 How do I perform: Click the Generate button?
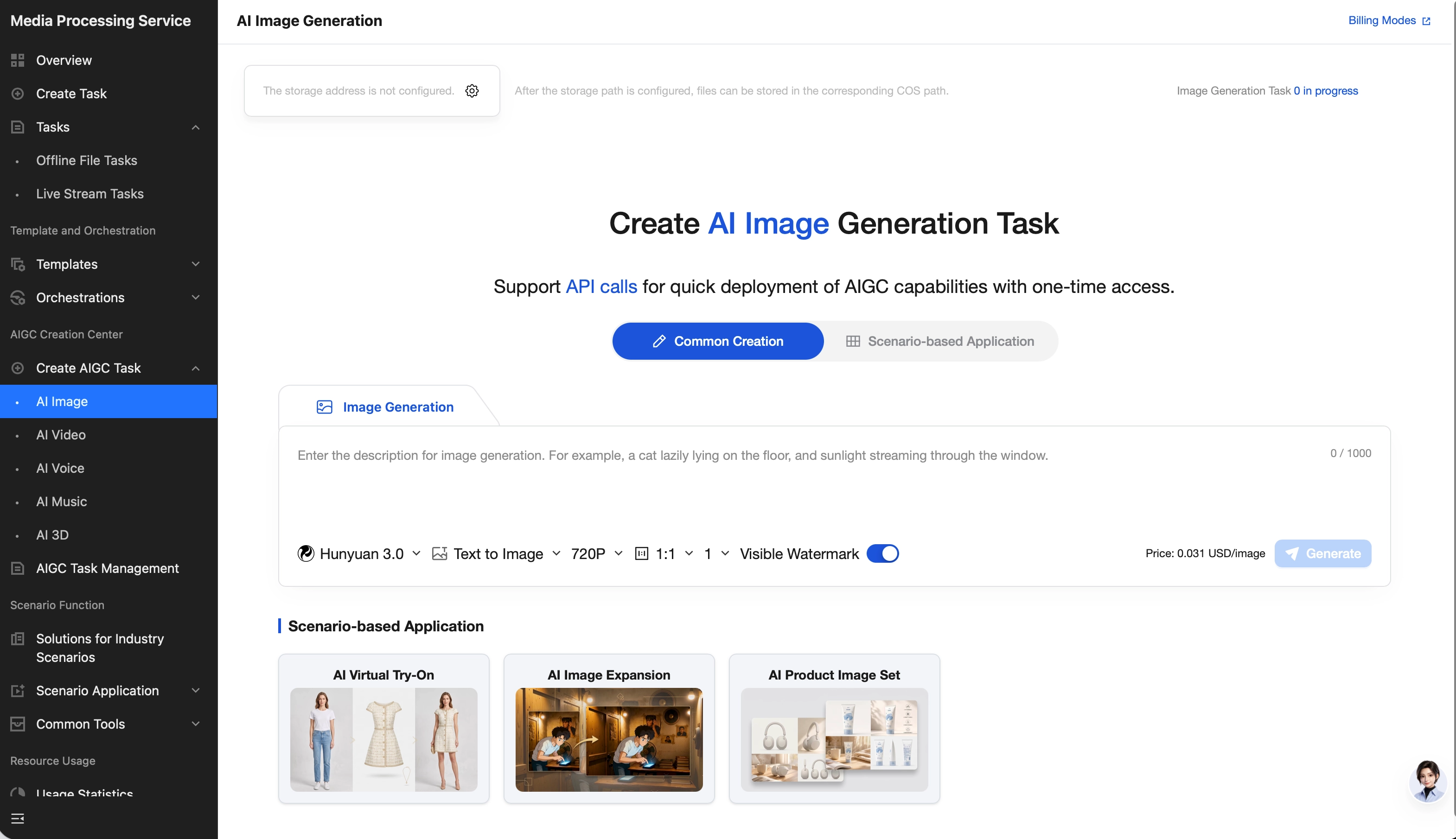coord(1322,553)
